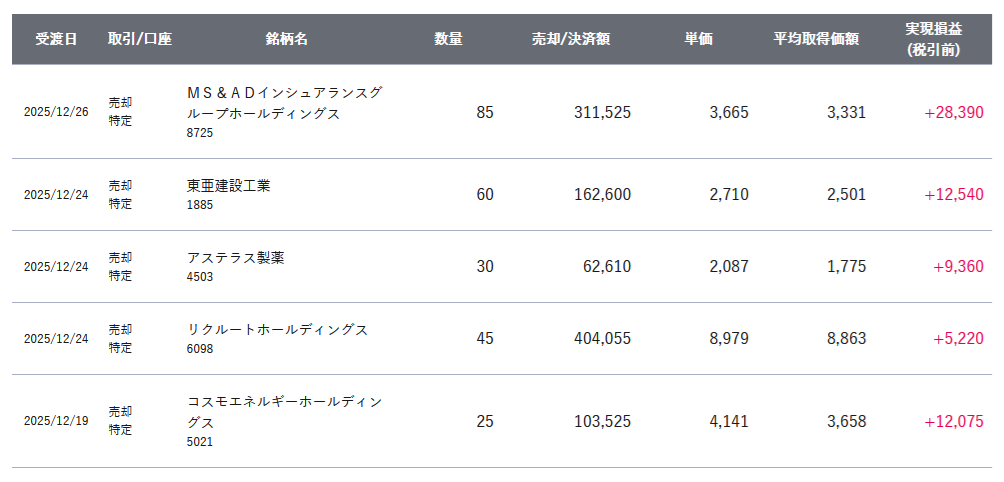
Task: Click the 単価 column header
Action: point(699,39)
